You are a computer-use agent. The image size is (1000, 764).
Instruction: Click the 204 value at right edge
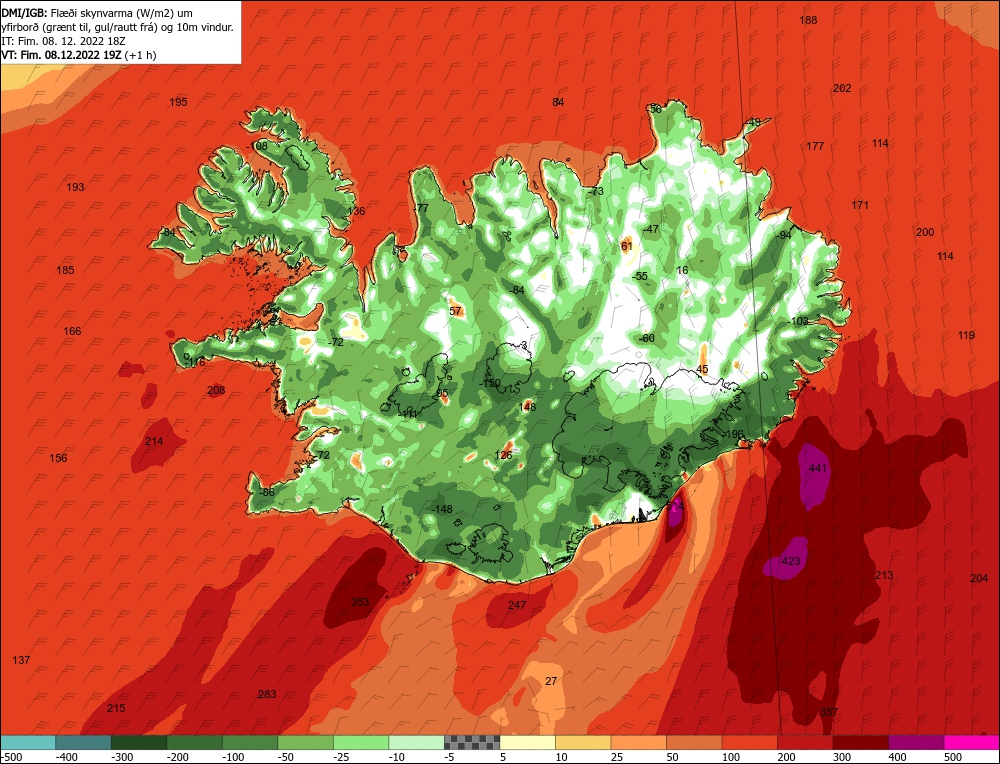pyautogui.click(x=979, y=578)
